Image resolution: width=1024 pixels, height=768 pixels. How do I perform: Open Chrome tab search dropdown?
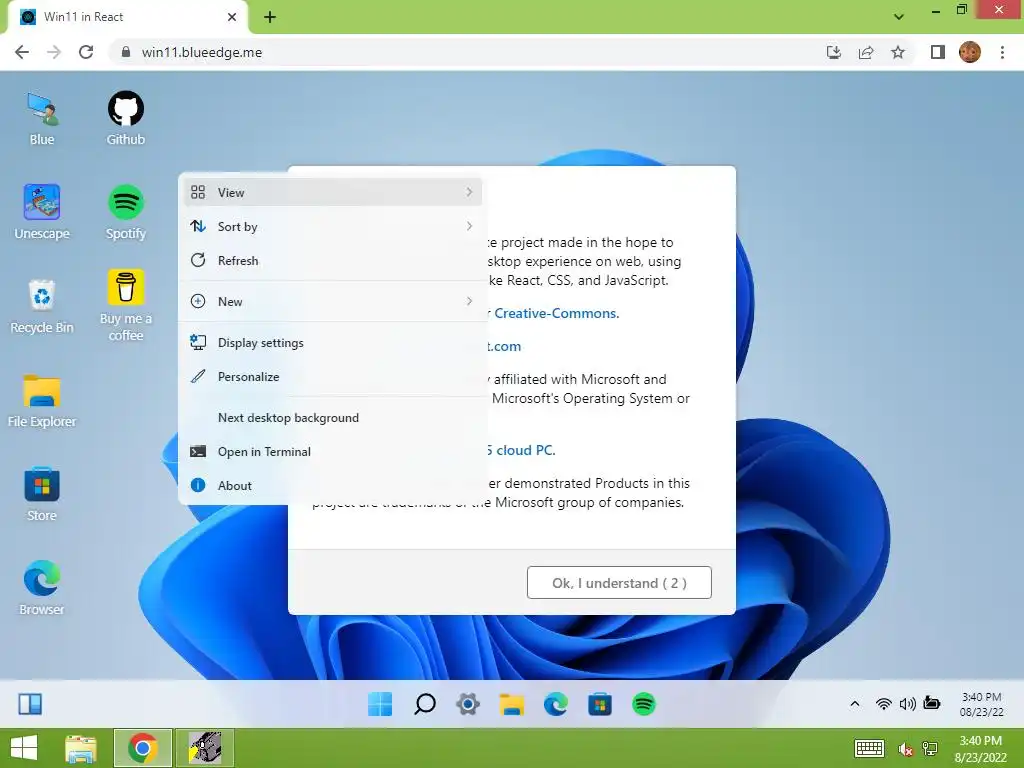coord(899,17)
